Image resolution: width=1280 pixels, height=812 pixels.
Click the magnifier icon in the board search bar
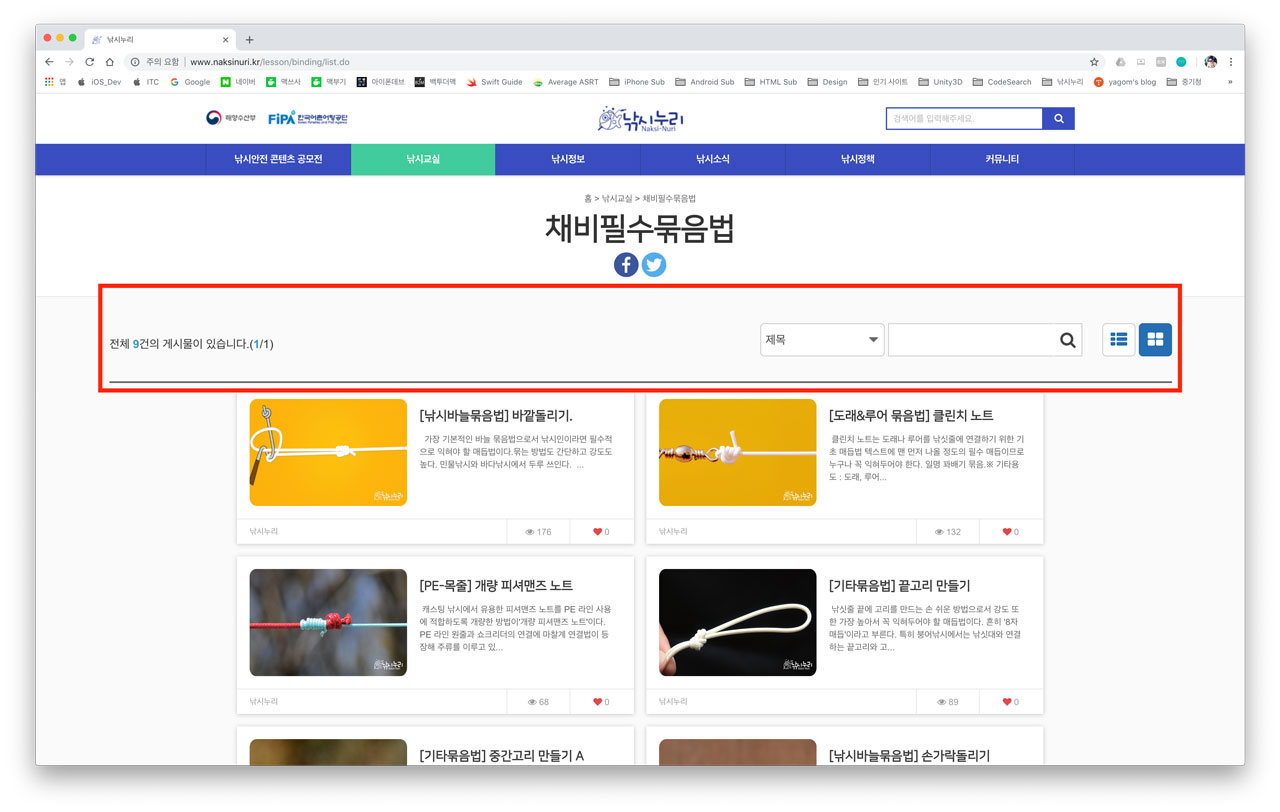(x=1066, y=339)
